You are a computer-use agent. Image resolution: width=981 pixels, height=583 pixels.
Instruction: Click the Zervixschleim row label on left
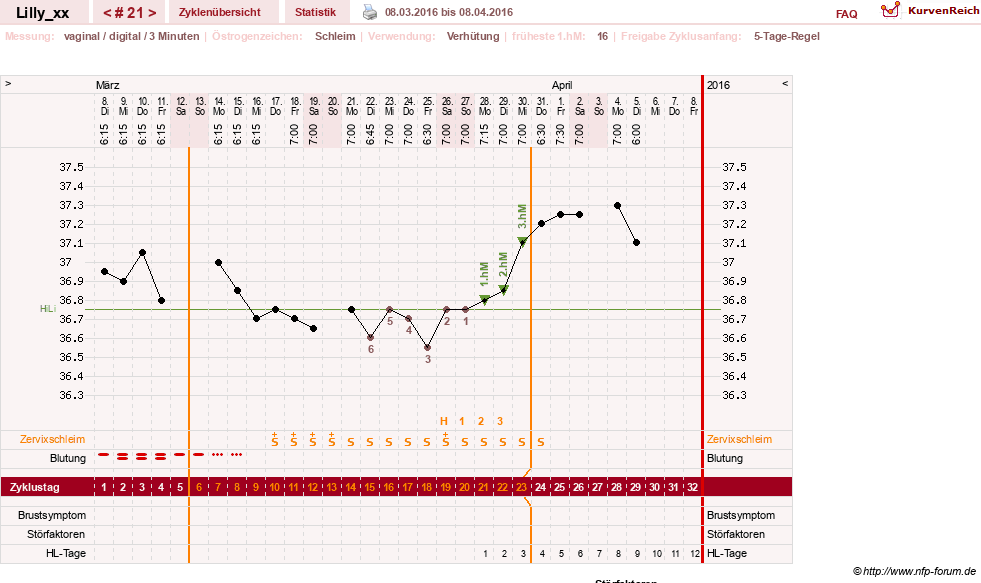pyautogui.click(x=53, y=439)
